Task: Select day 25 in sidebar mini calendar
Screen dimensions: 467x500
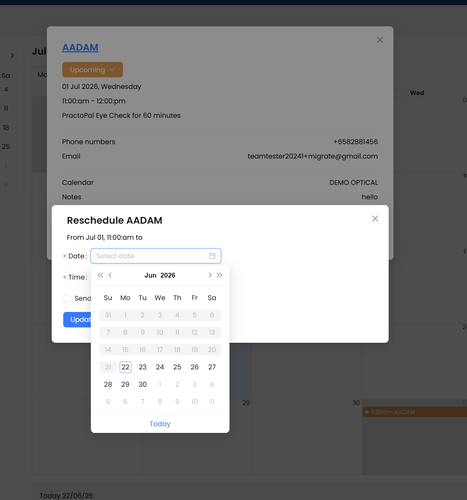Action: [x=6, y=147]
